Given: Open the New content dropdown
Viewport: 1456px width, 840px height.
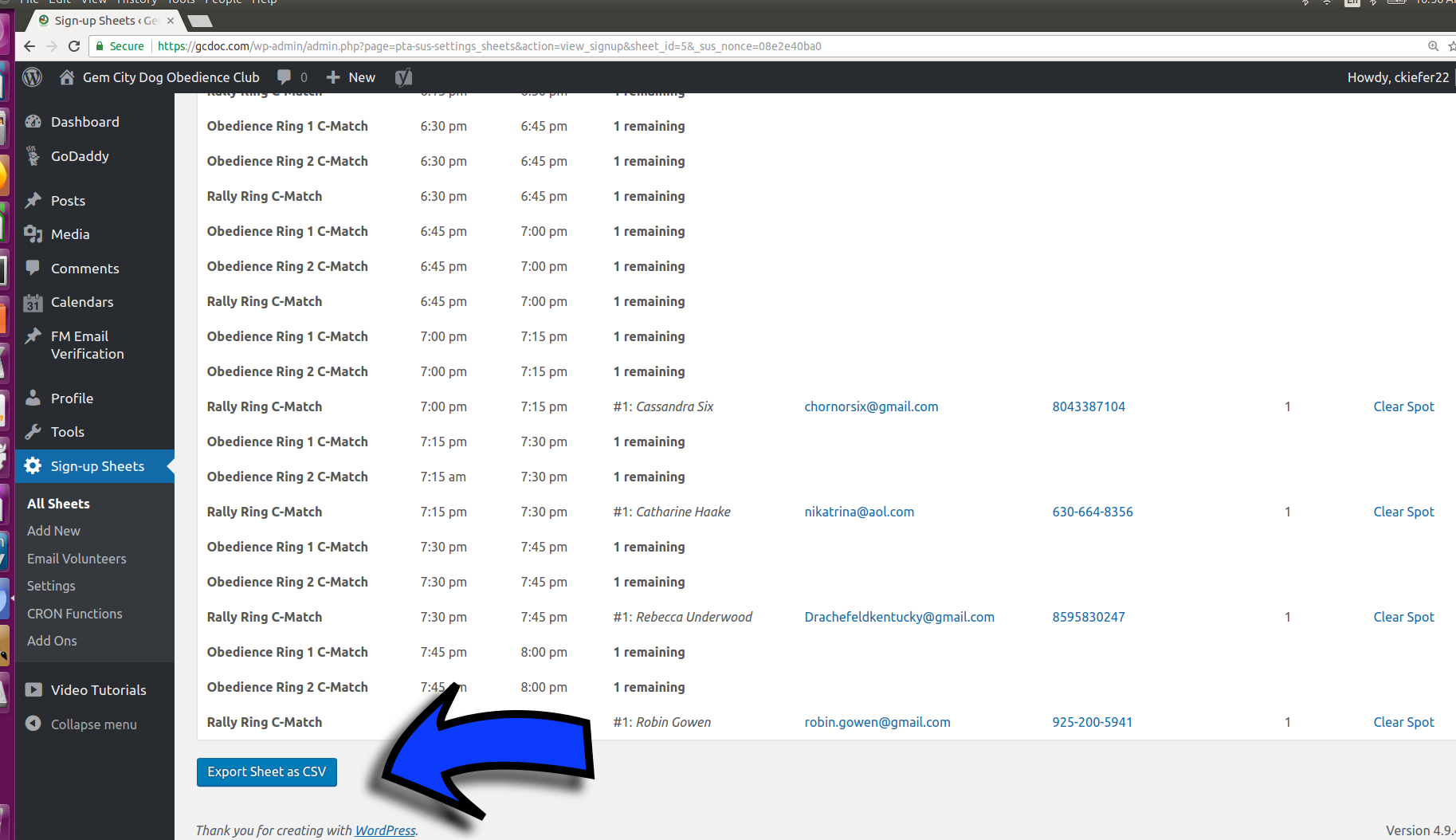Looking at the screenshot, I should point(351,77).
